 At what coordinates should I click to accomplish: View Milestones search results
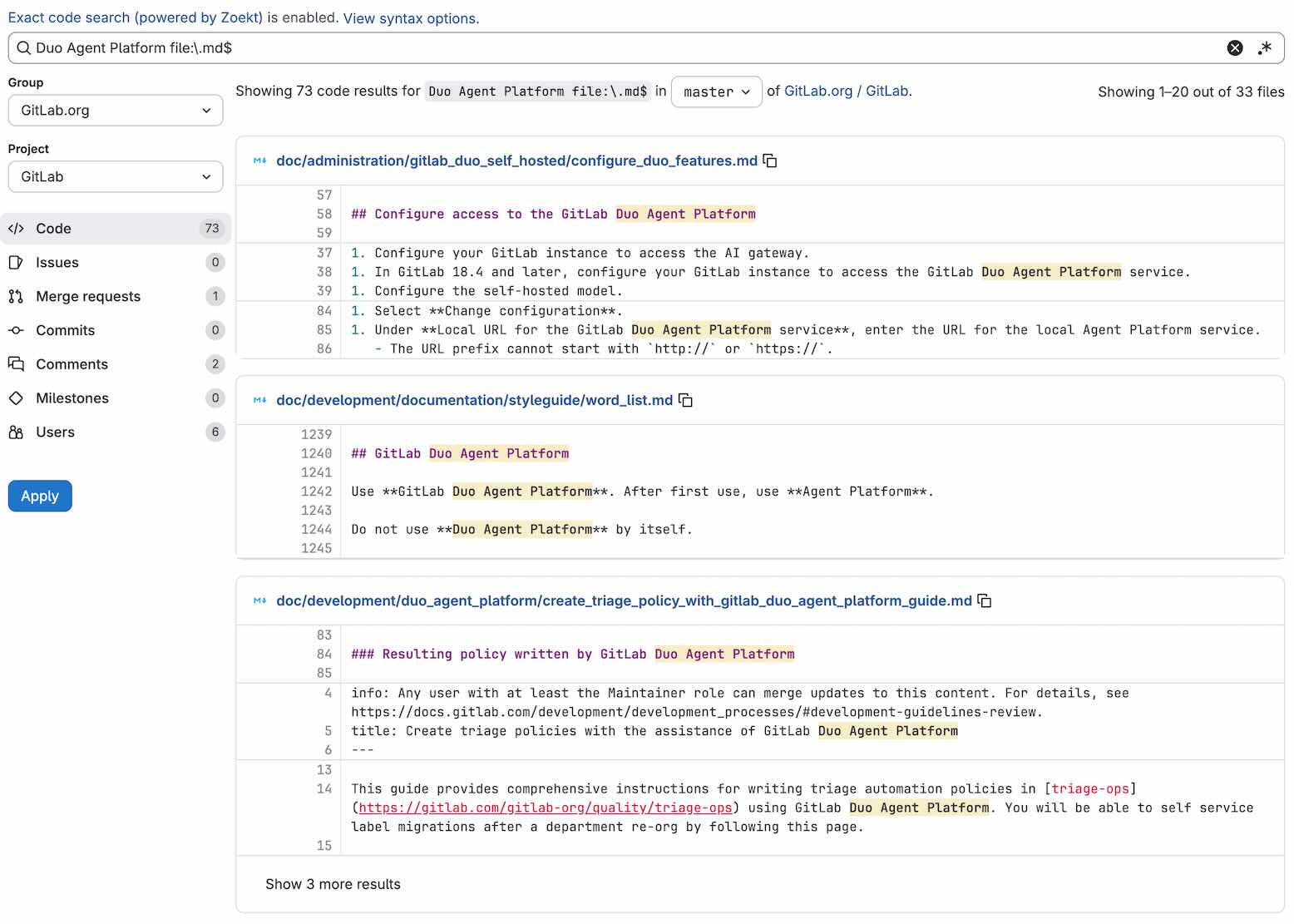pyautogui.click(x=71, y=398)
